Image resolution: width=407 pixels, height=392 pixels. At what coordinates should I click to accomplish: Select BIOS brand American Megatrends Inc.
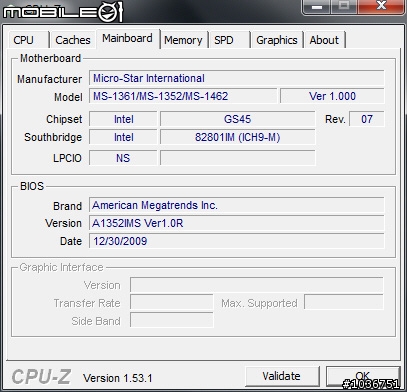pos(237,205)
